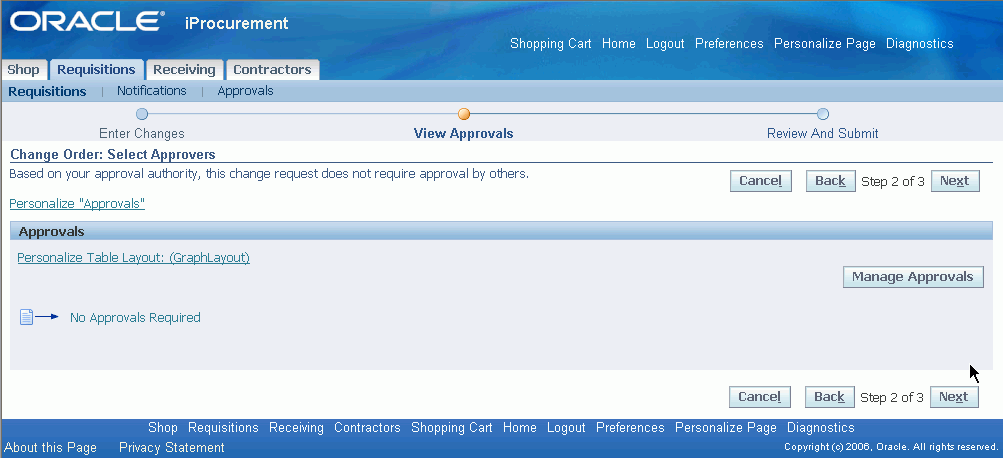Click Personalize Page in the header

pyautogui.click(x=825, y=43)
